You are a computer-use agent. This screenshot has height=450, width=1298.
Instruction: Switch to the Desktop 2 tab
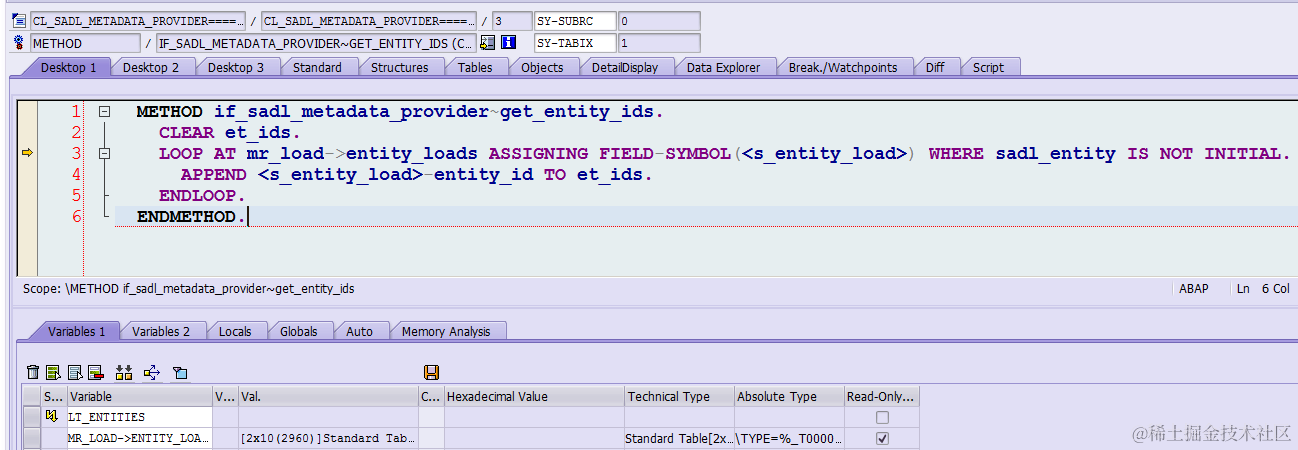pyautogui.click(x=151, y=67)
